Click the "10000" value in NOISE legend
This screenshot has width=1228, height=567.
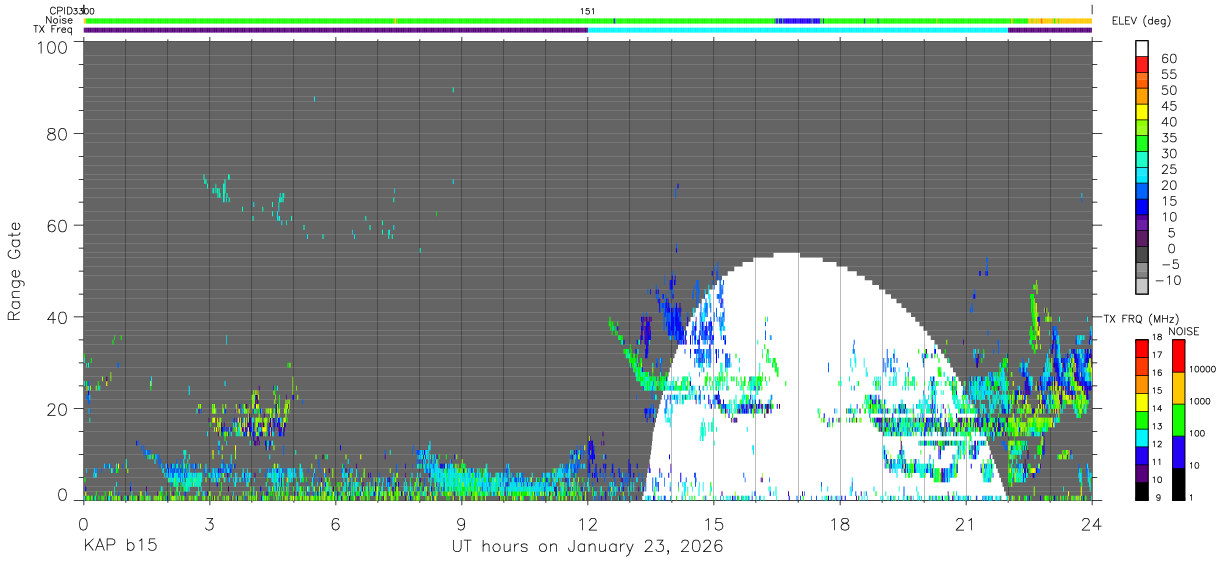coord(1204,369)
